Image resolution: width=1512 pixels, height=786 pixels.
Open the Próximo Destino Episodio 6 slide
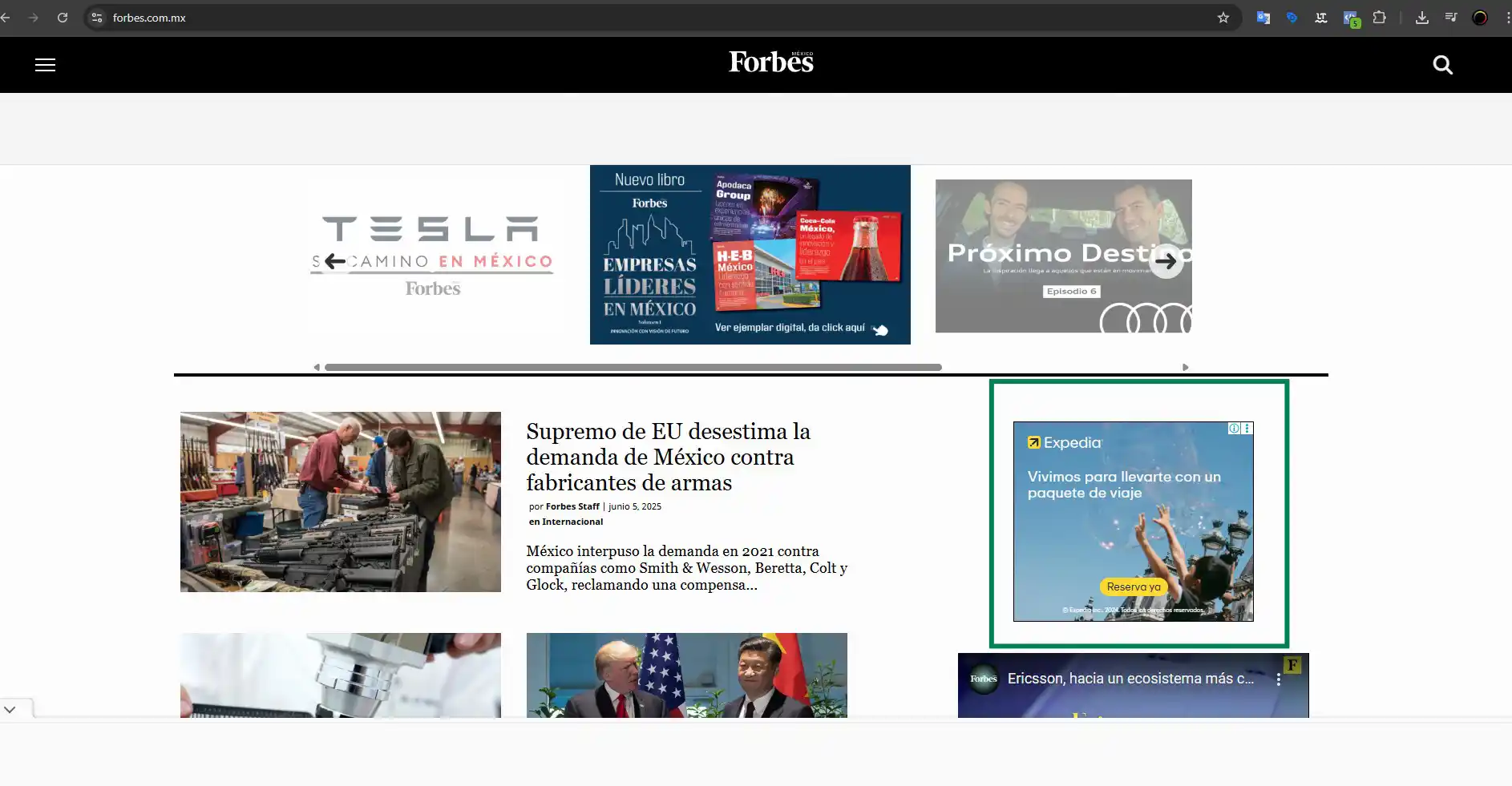[x=1064, y=256]
